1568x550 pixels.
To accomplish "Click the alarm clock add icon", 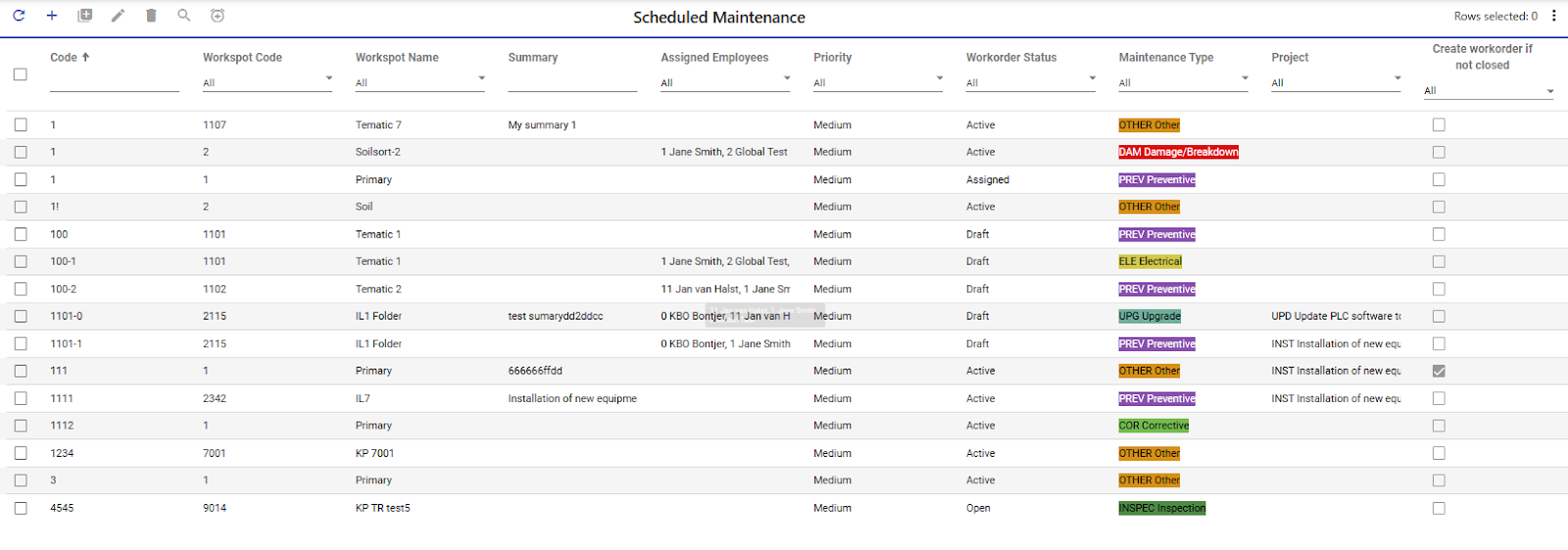I will (218, 16).
